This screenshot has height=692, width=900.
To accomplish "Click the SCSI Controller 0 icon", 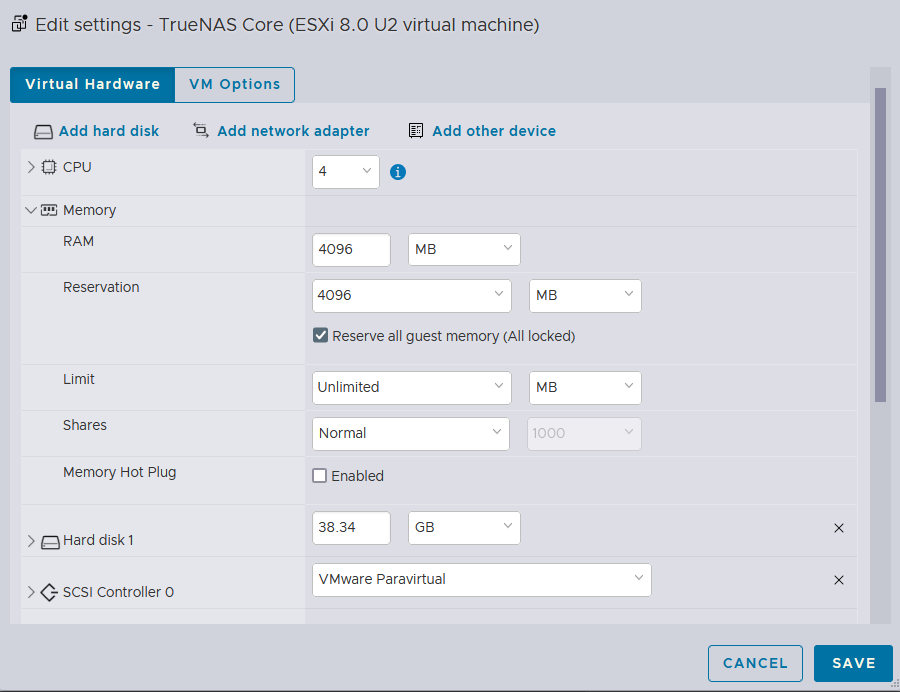I will 49,592.
